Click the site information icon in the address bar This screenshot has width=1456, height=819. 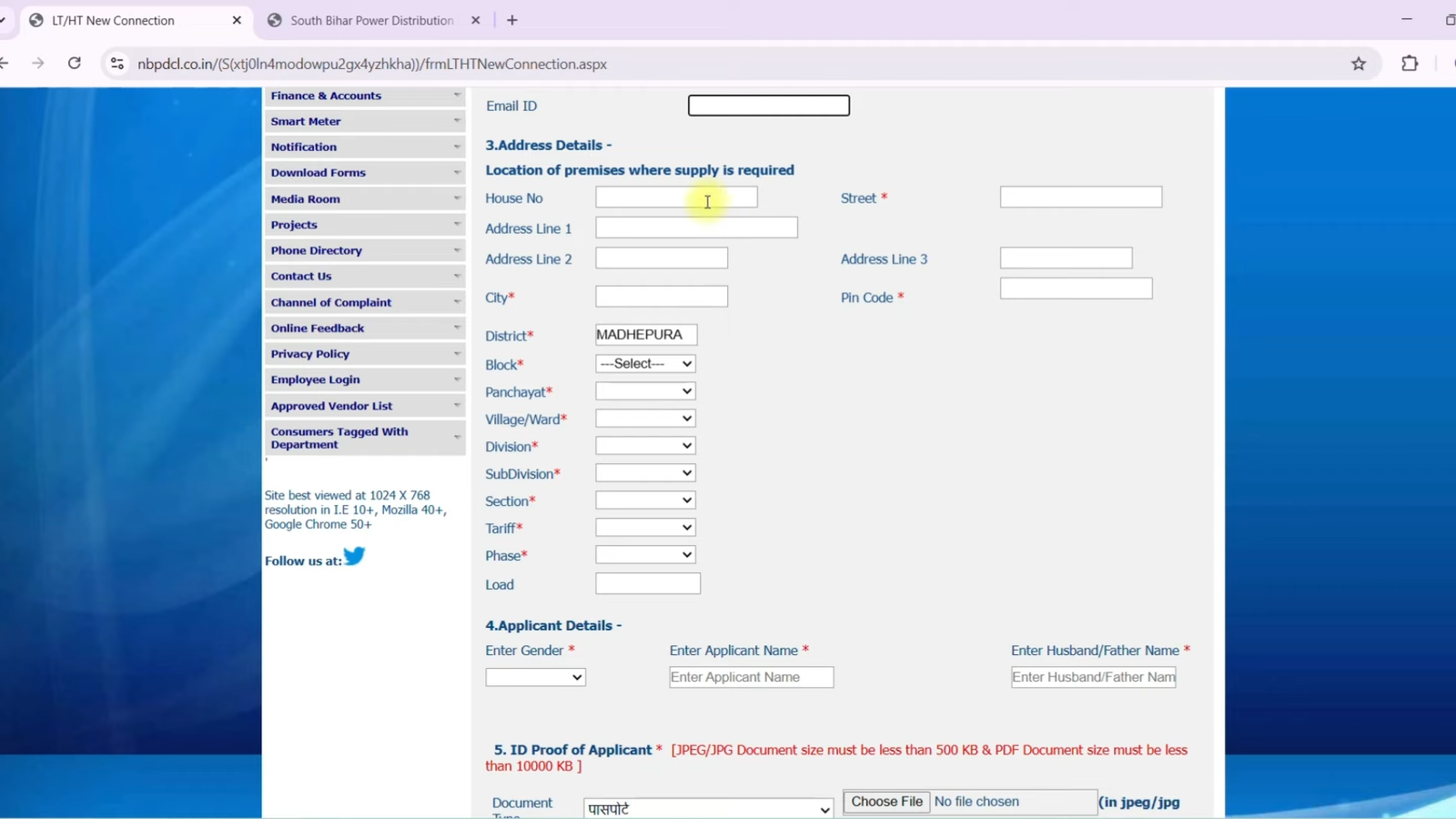click(x=116, y=64)
